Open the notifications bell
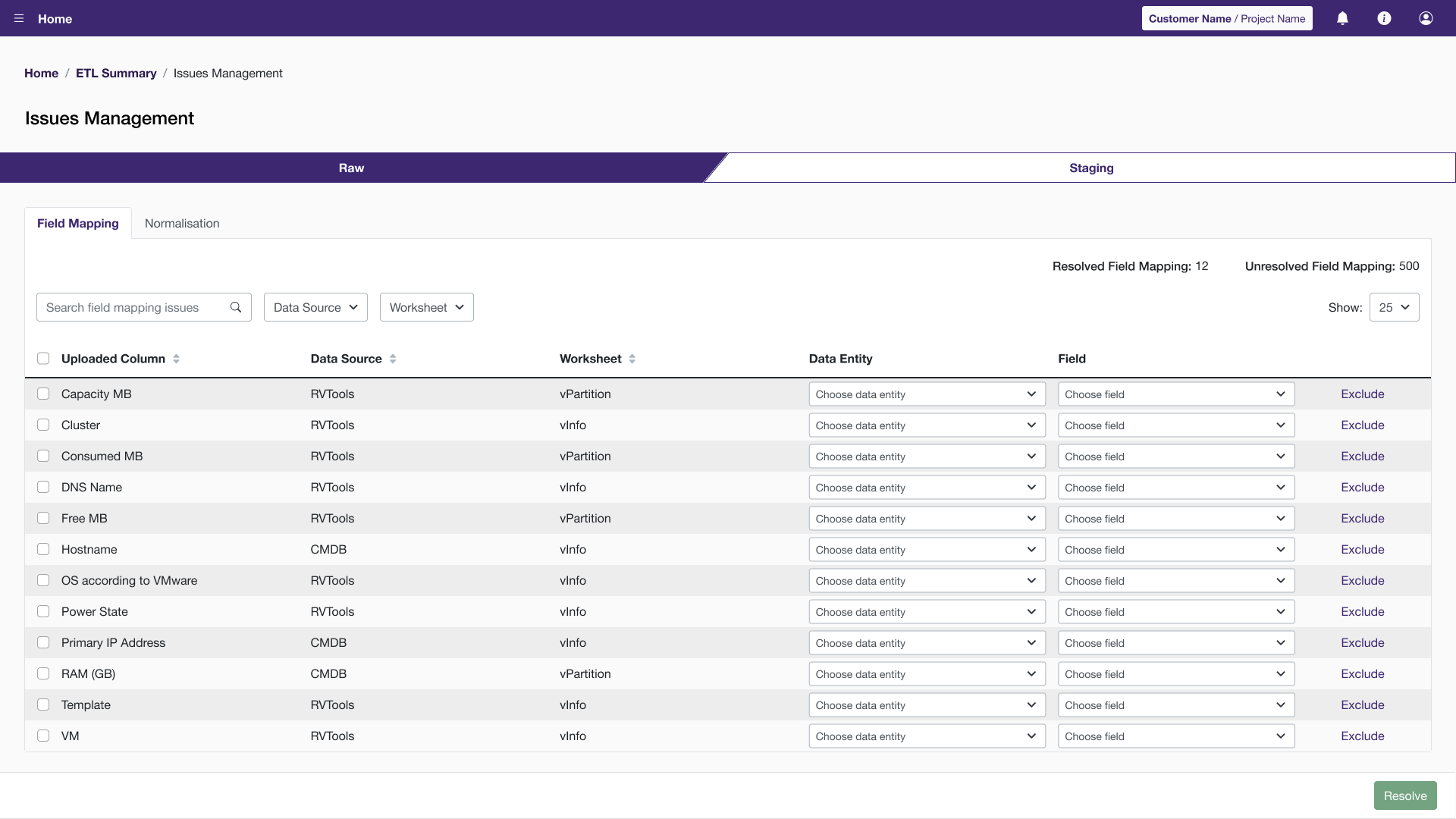The width and height of the screenshot is (1456, 819). point(1342,18)
